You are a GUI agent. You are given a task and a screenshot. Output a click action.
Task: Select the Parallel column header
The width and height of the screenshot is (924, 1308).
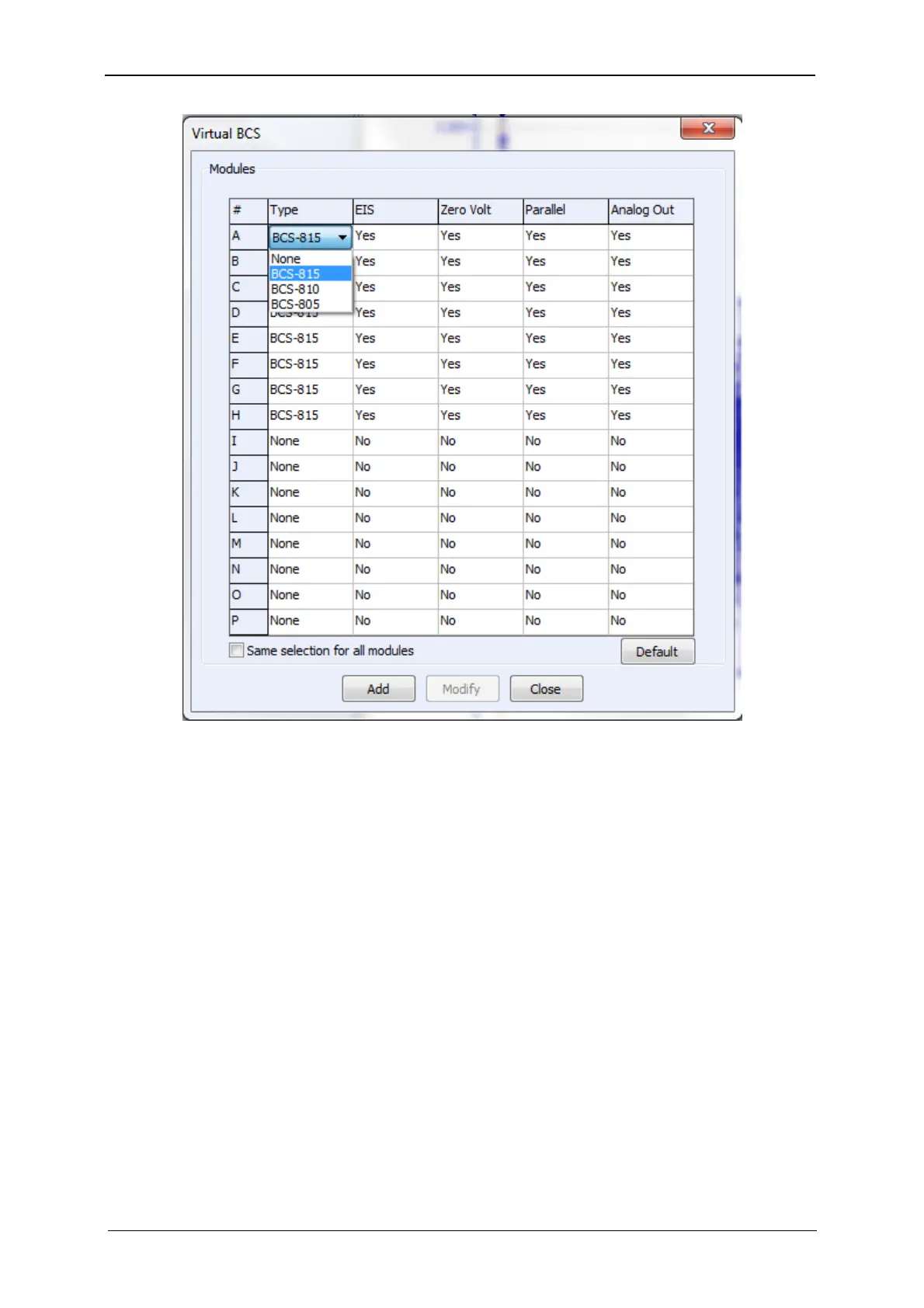click(566, 210)
